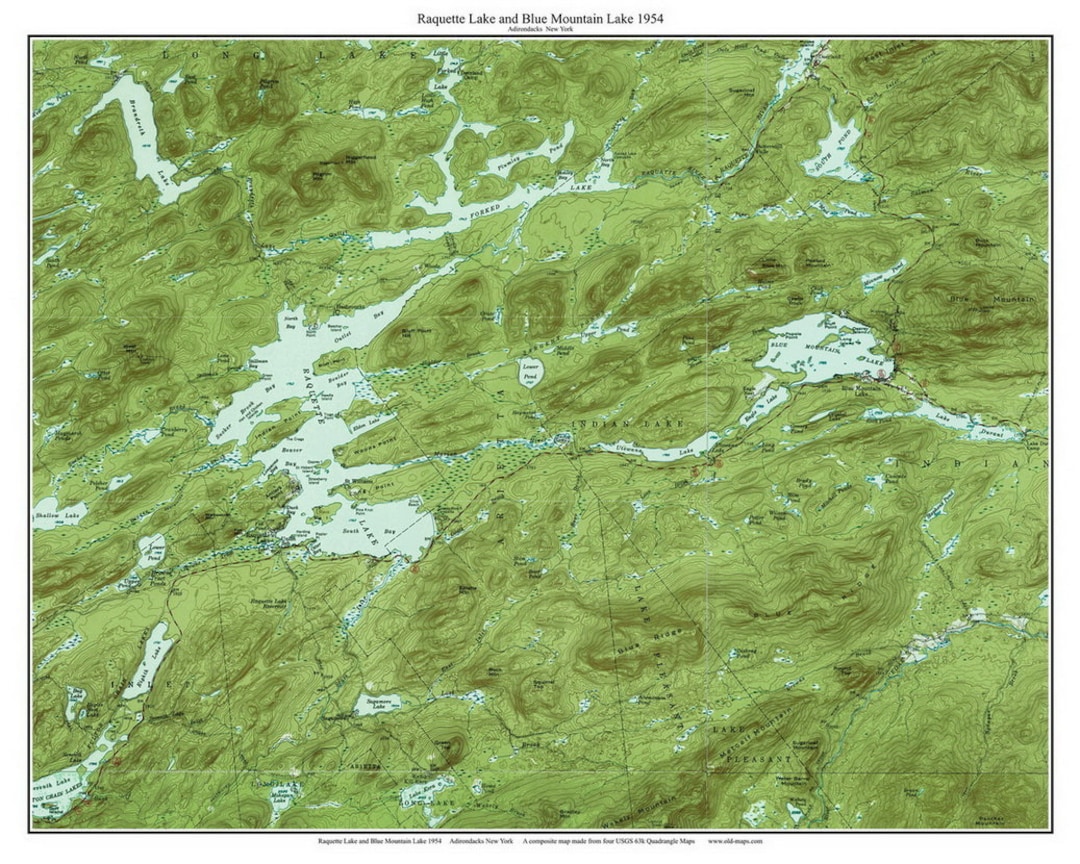Select the Sagamore Lake name
This screenshot has height=864, width=1080.
tap(378, 703)
